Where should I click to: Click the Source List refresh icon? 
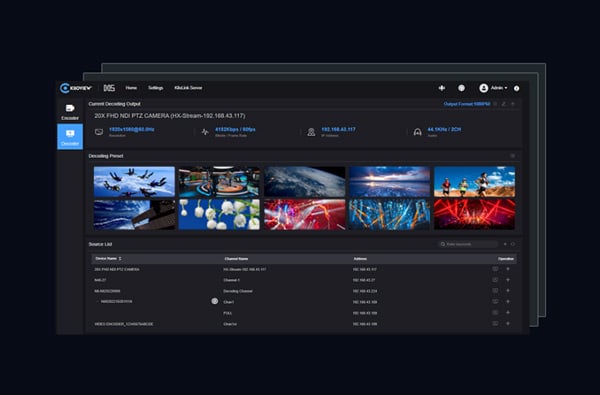coord(513,244)
